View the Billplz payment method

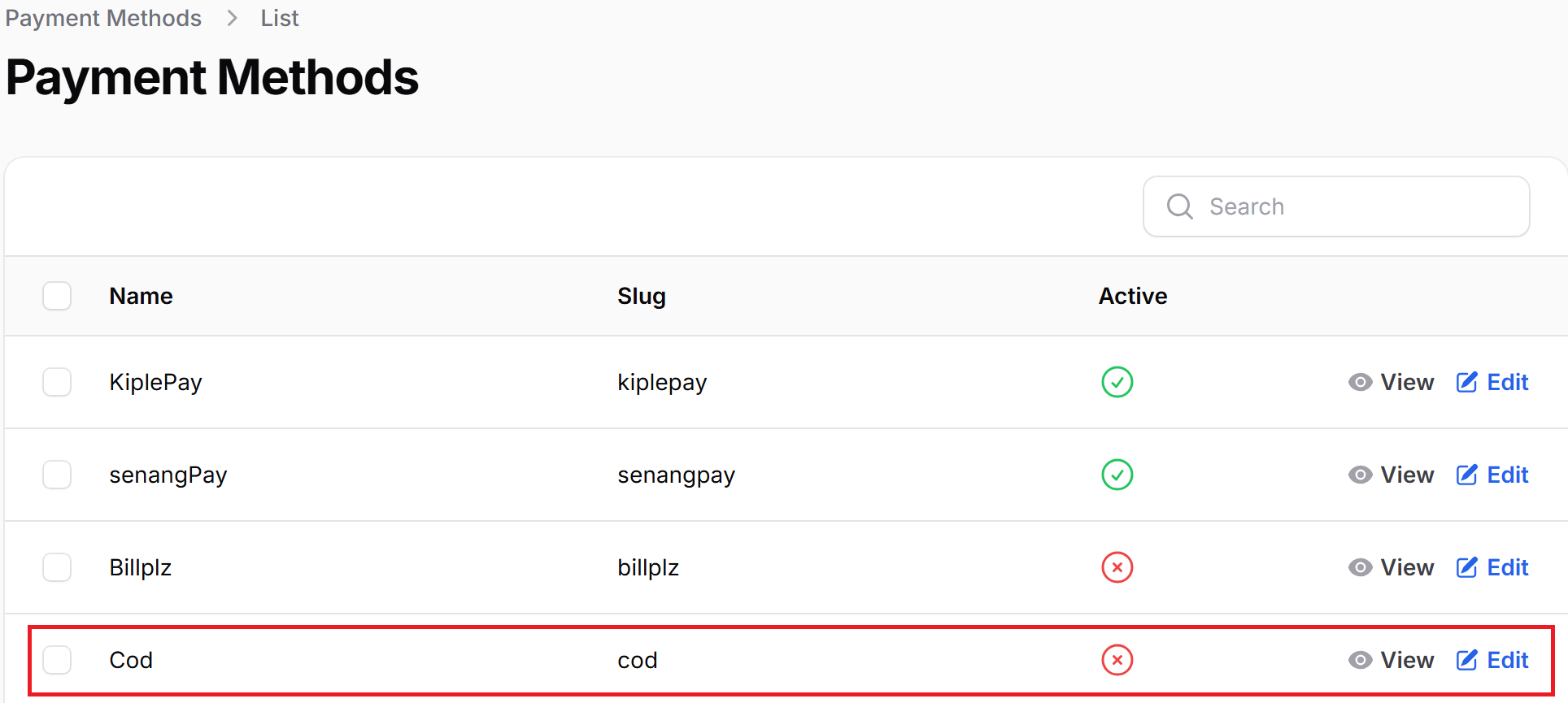pos(1391,567)
